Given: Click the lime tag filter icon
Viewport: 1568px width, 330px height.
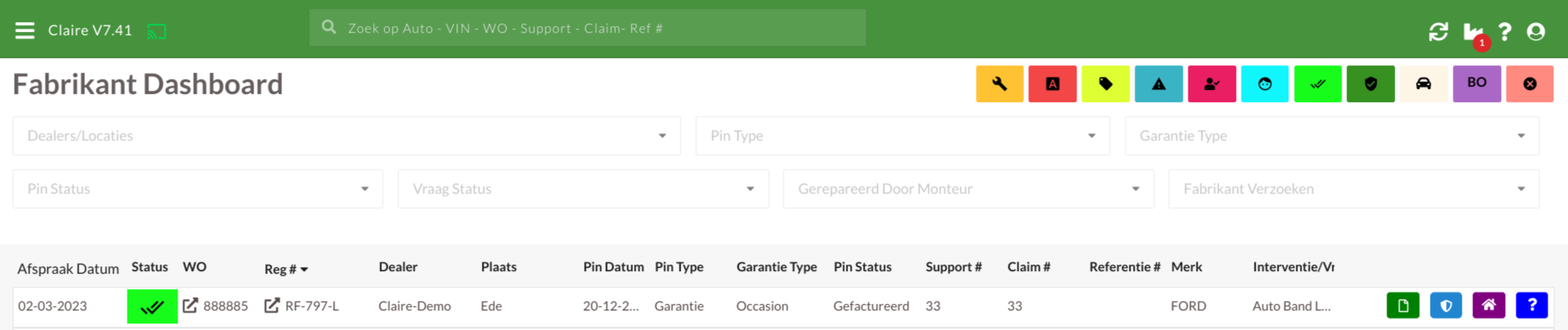Looking at the screenshot, I should pos(1106,84).
